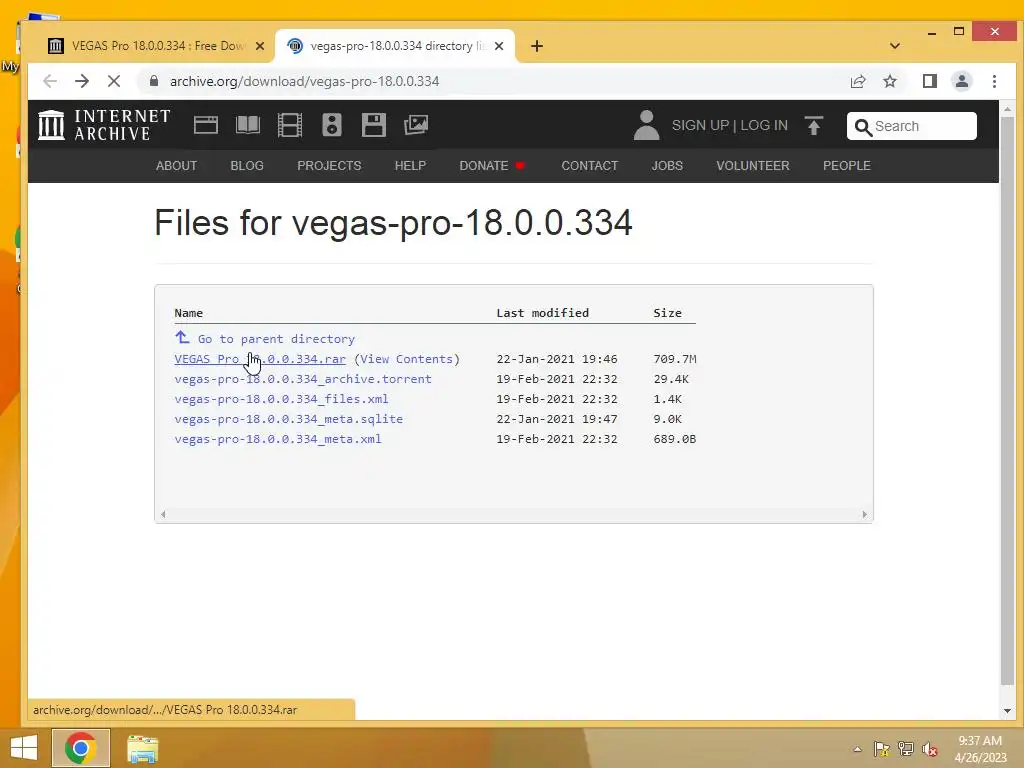1024x768 pixels.
Task: Click View Contents link for the rar
Action: point(407,359)
